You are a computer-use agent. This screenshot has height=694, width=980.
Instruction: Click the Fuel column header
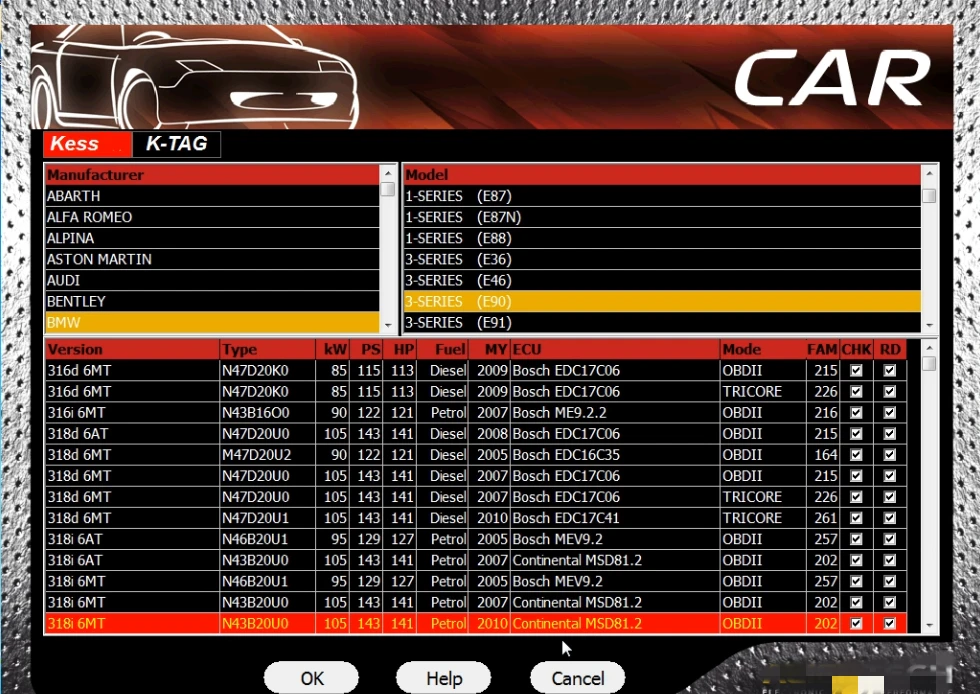[442, 349]
